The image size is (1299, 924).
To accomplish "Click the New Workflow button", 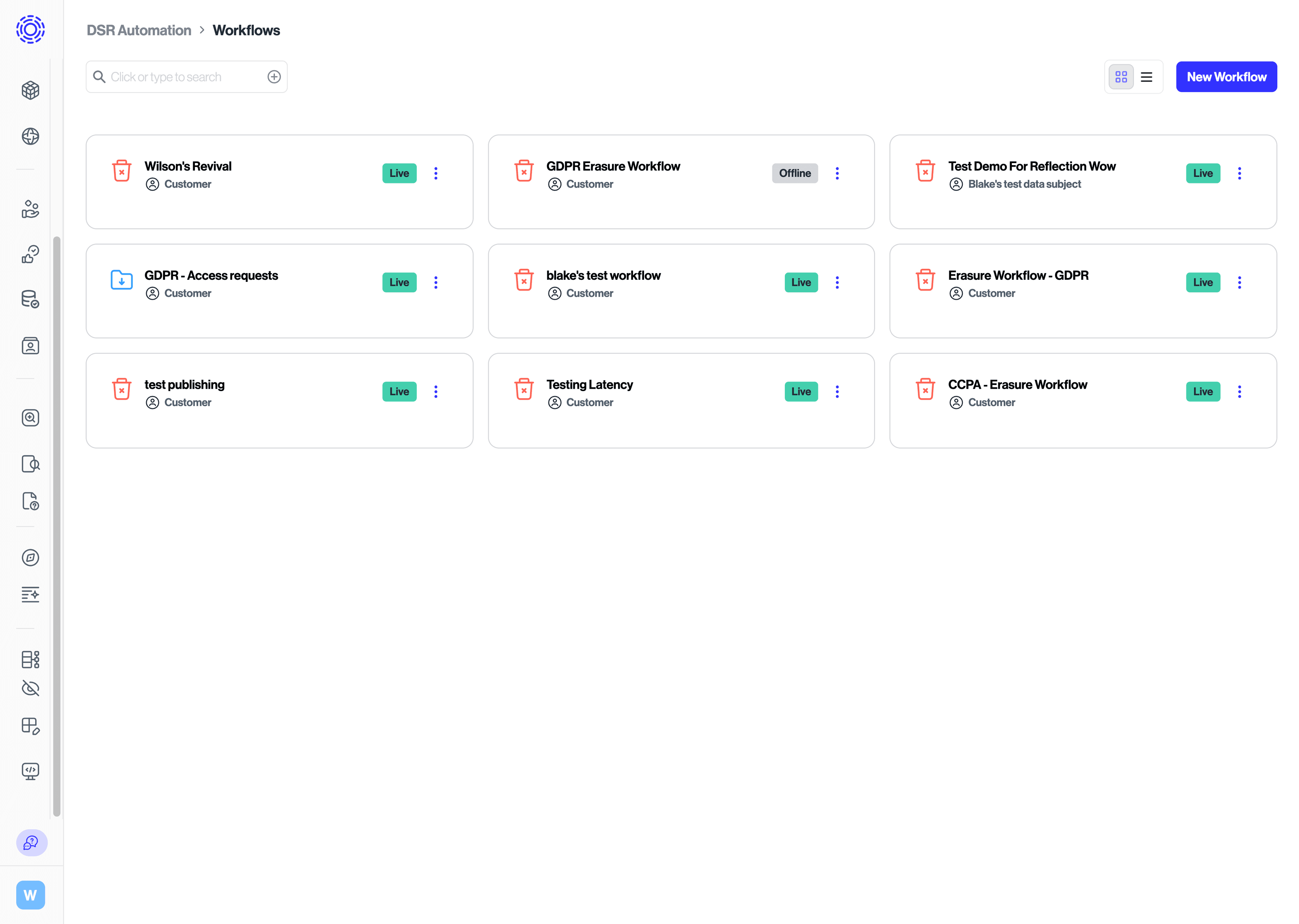I will point(1227,76).
